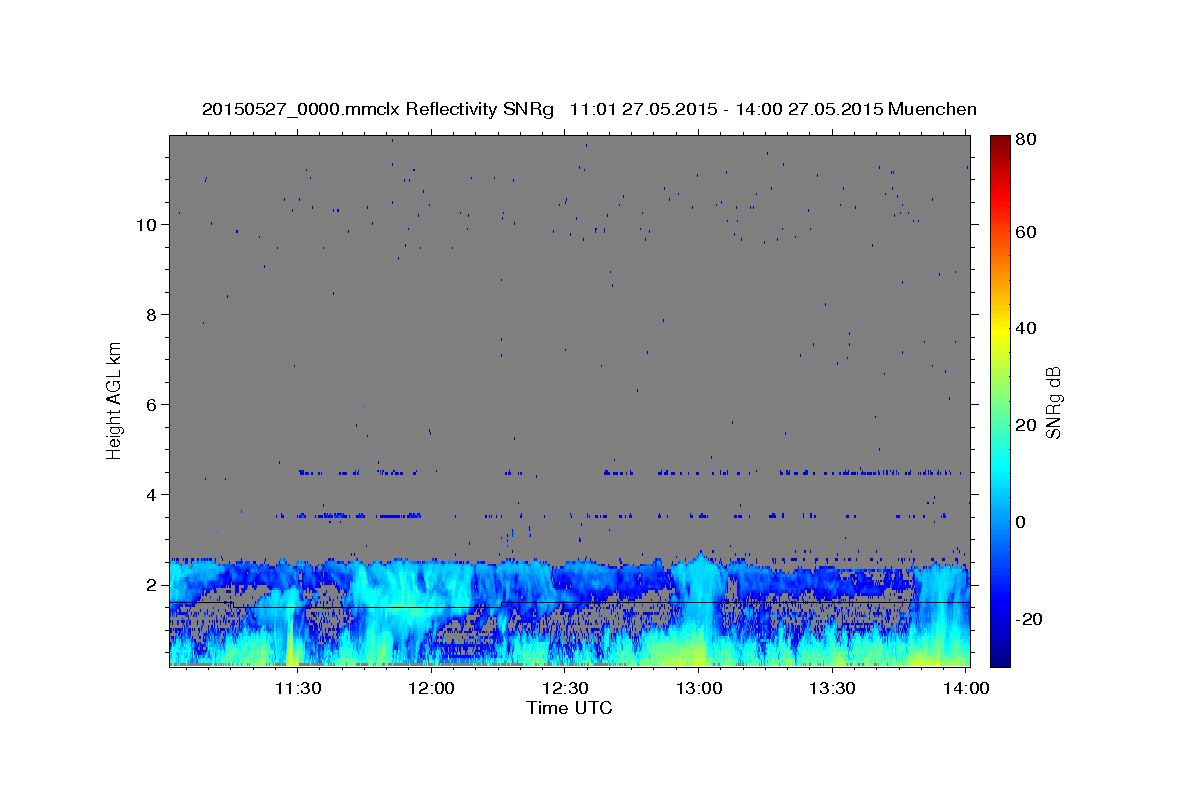
Task: Select the 'Time UTC' x-axis label
Action: pos(569,708)
